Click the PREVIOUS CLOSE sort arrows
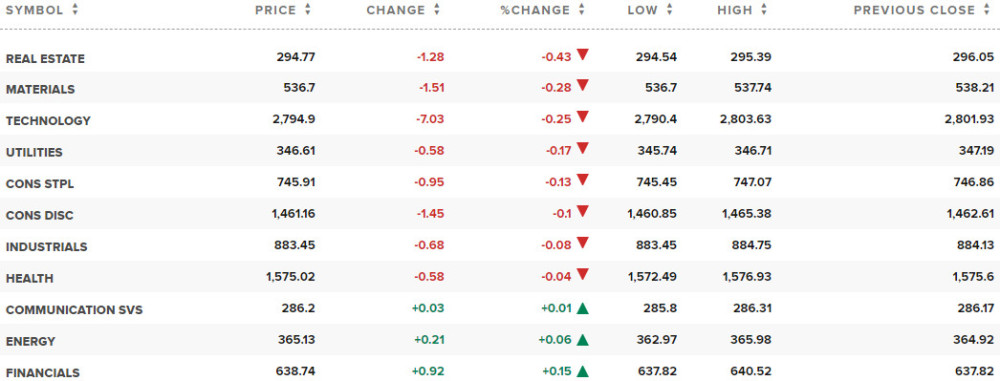The height and width of the screenshot is (381, 1000). [x=987, y=10]
